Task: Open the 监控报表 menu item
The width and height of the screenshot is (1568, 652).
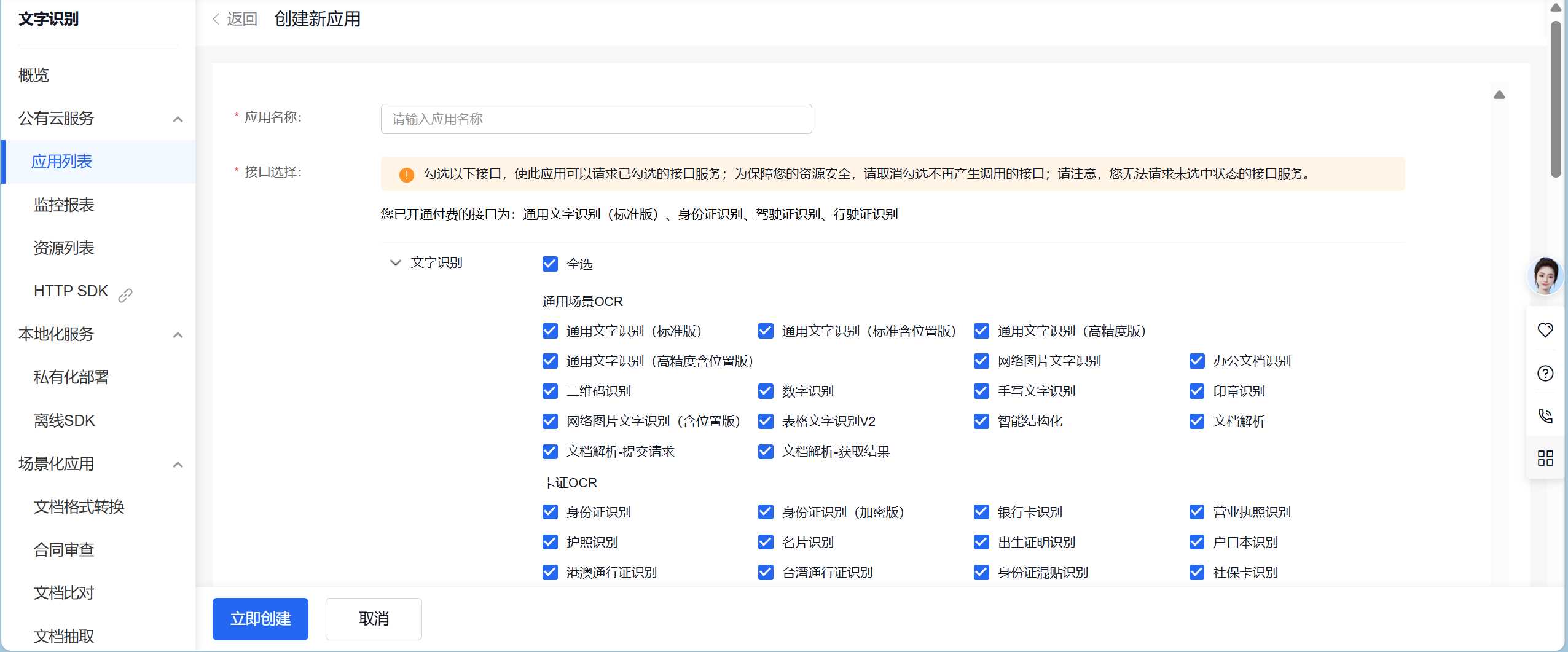Action: point(63,205)
